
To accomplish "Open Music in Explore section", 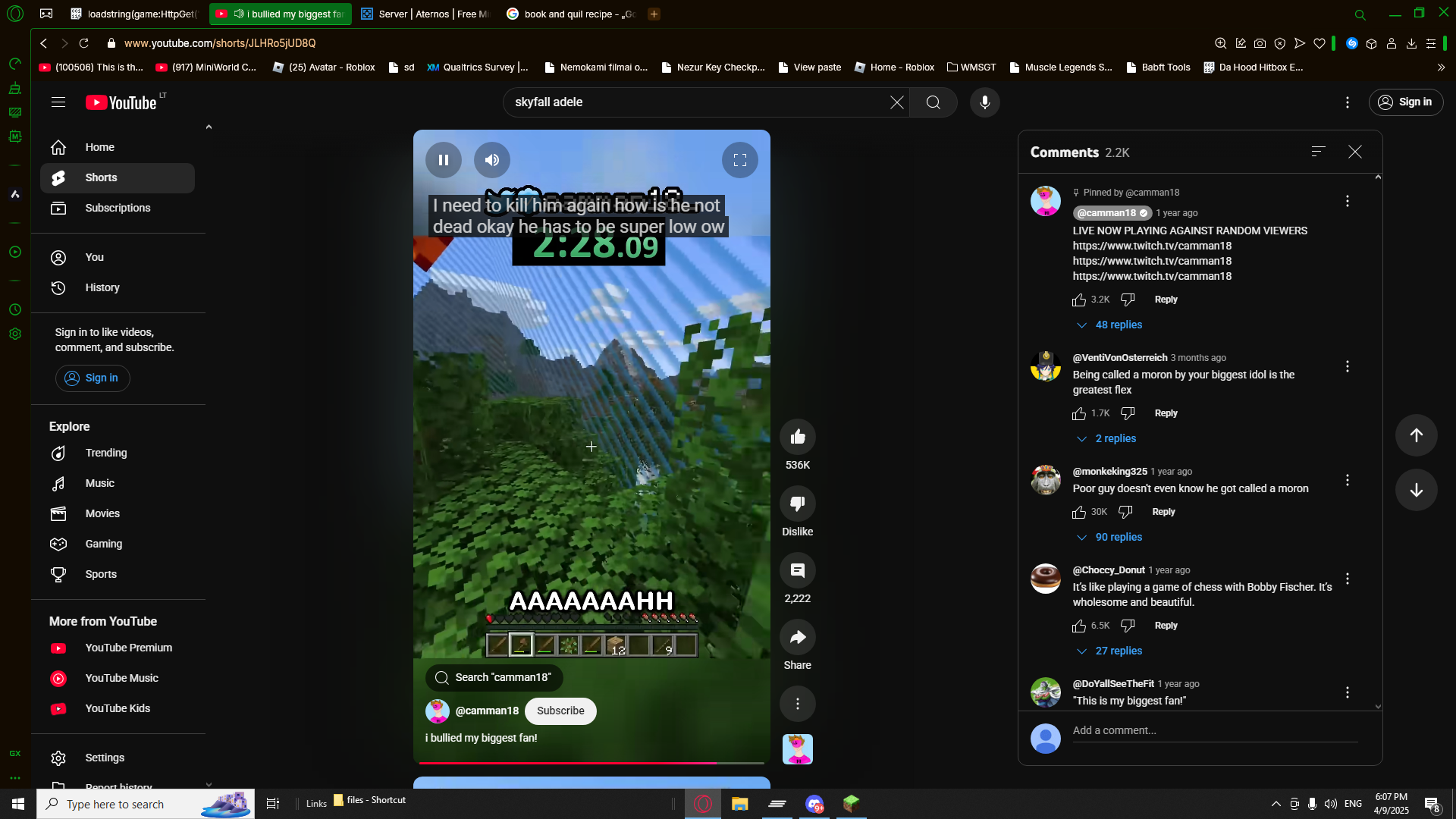I will [x=118, y=483].
